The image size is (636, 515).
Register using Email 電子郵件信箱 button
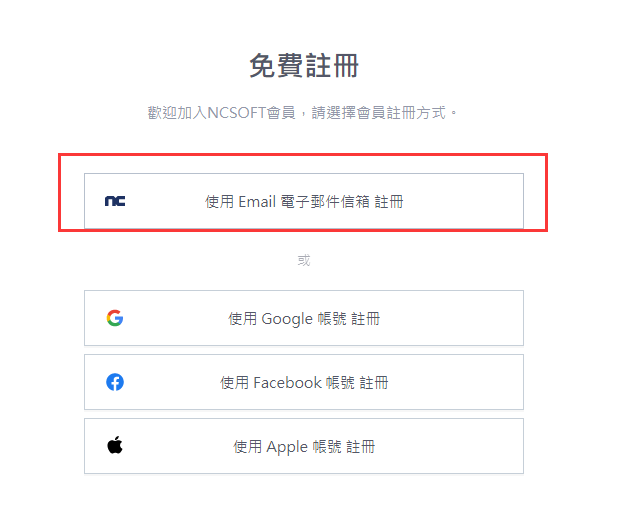[x=304, y=201]
